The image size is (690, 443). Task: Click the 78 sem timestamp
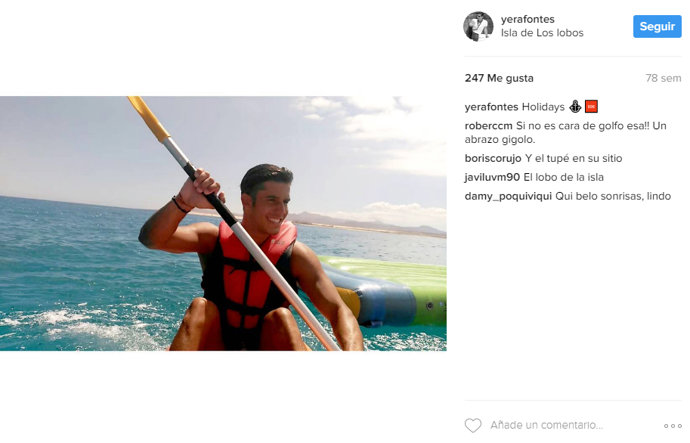(x=663, y=78)
